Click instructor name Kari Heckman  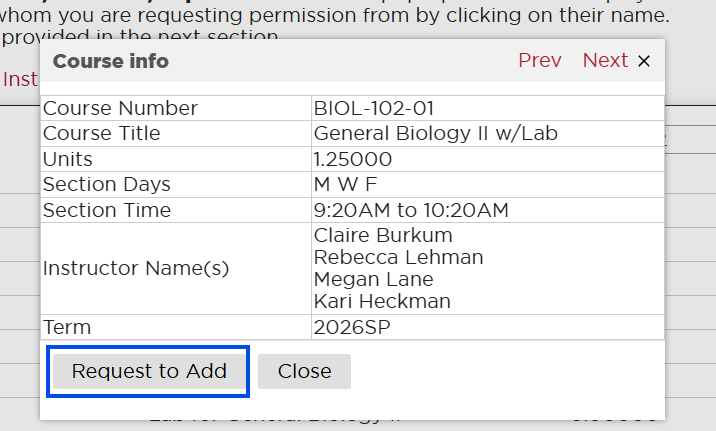coord(382,302)
